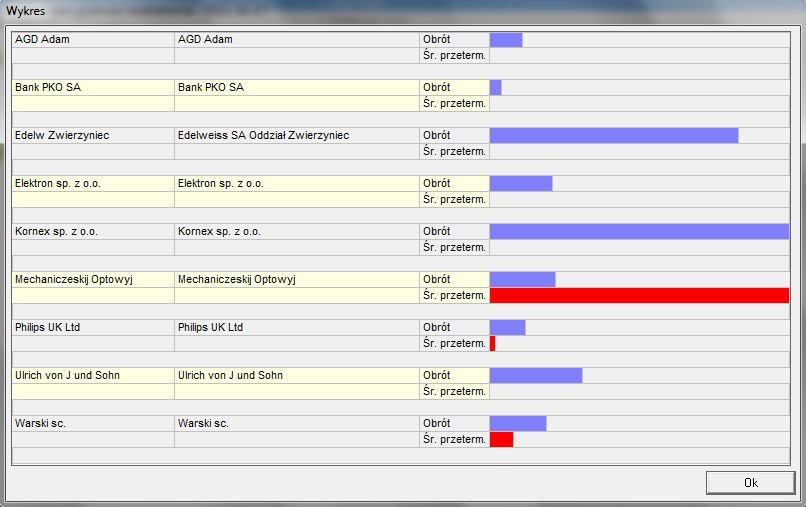
Task: Click Obrót label in Mechaniczeskij Optowyj row
Action: click(436, 279)
